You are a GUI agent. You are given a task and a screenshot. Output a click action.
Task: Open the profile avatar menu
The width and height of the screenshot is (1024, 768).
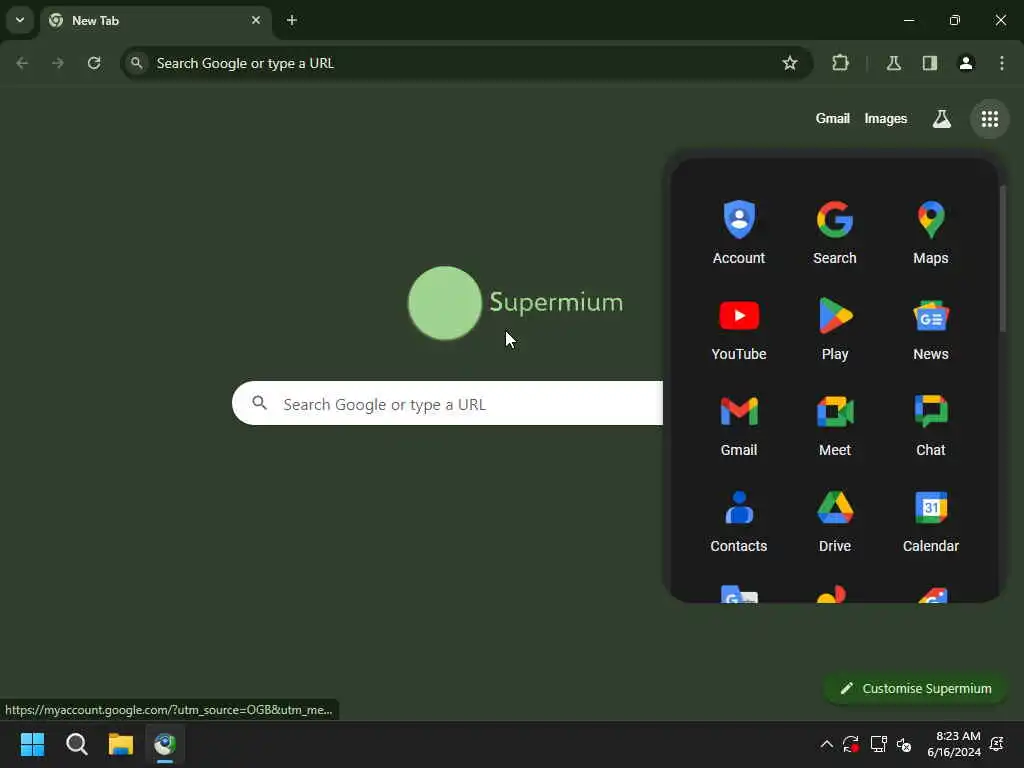(966, 63)
